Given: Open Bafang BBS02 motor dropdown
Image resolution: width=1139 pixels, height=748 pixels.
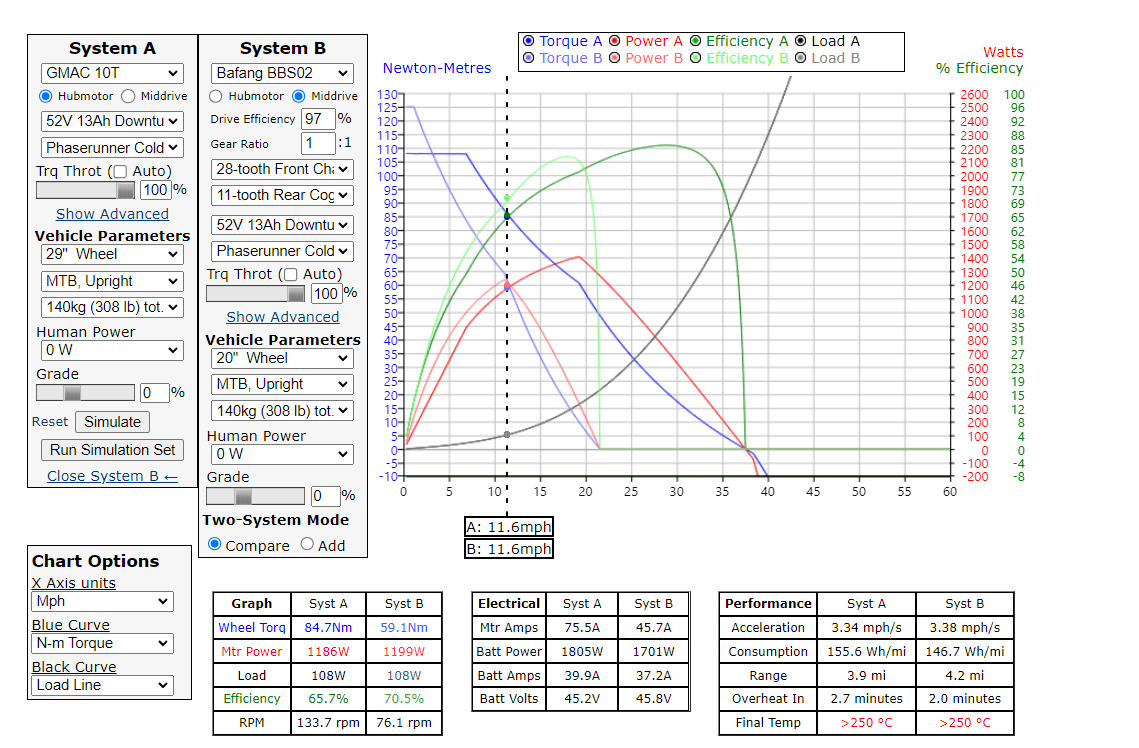Looking at the screenshot, I should pos(283,73).
